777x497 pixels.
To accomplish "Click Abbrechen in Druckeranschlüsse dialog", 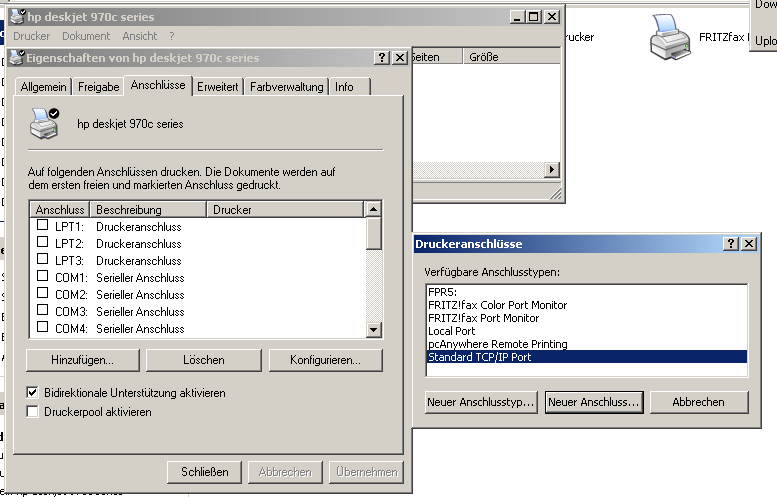I will pos(699,402).
